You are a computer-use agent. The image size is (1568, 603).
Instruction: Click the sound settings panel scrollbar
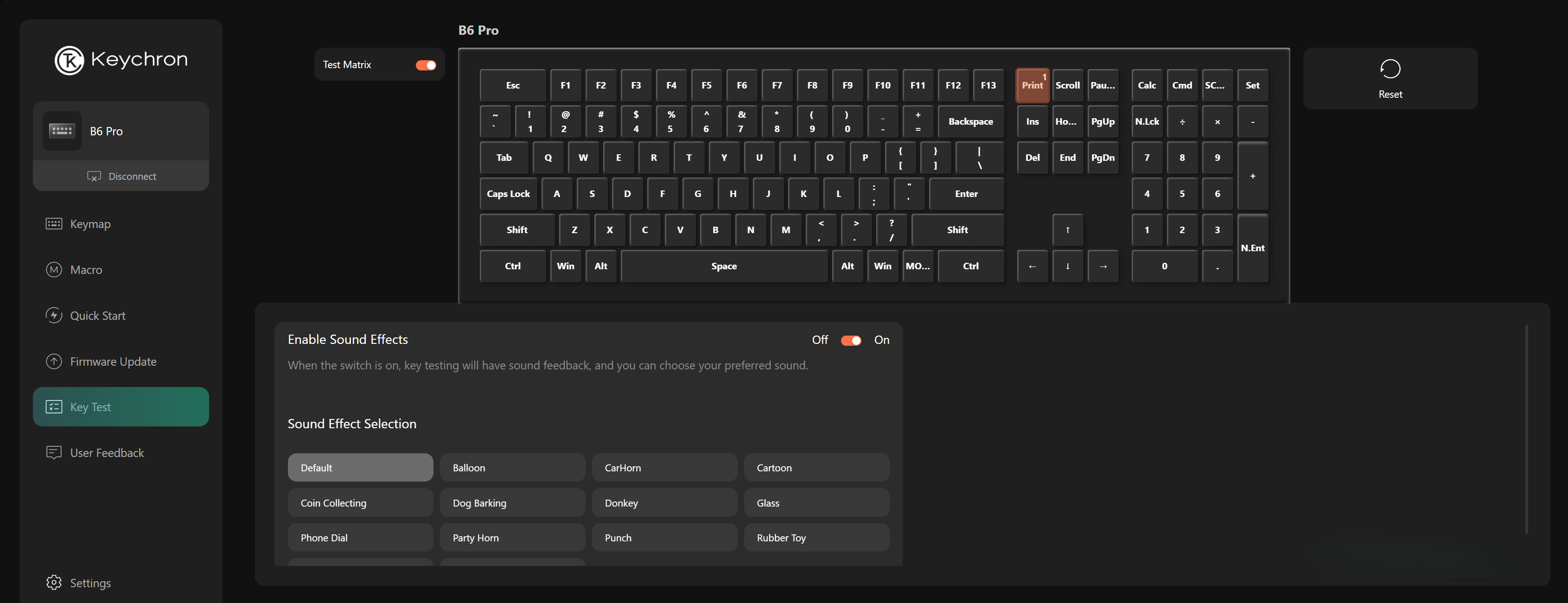point(1527,429)
